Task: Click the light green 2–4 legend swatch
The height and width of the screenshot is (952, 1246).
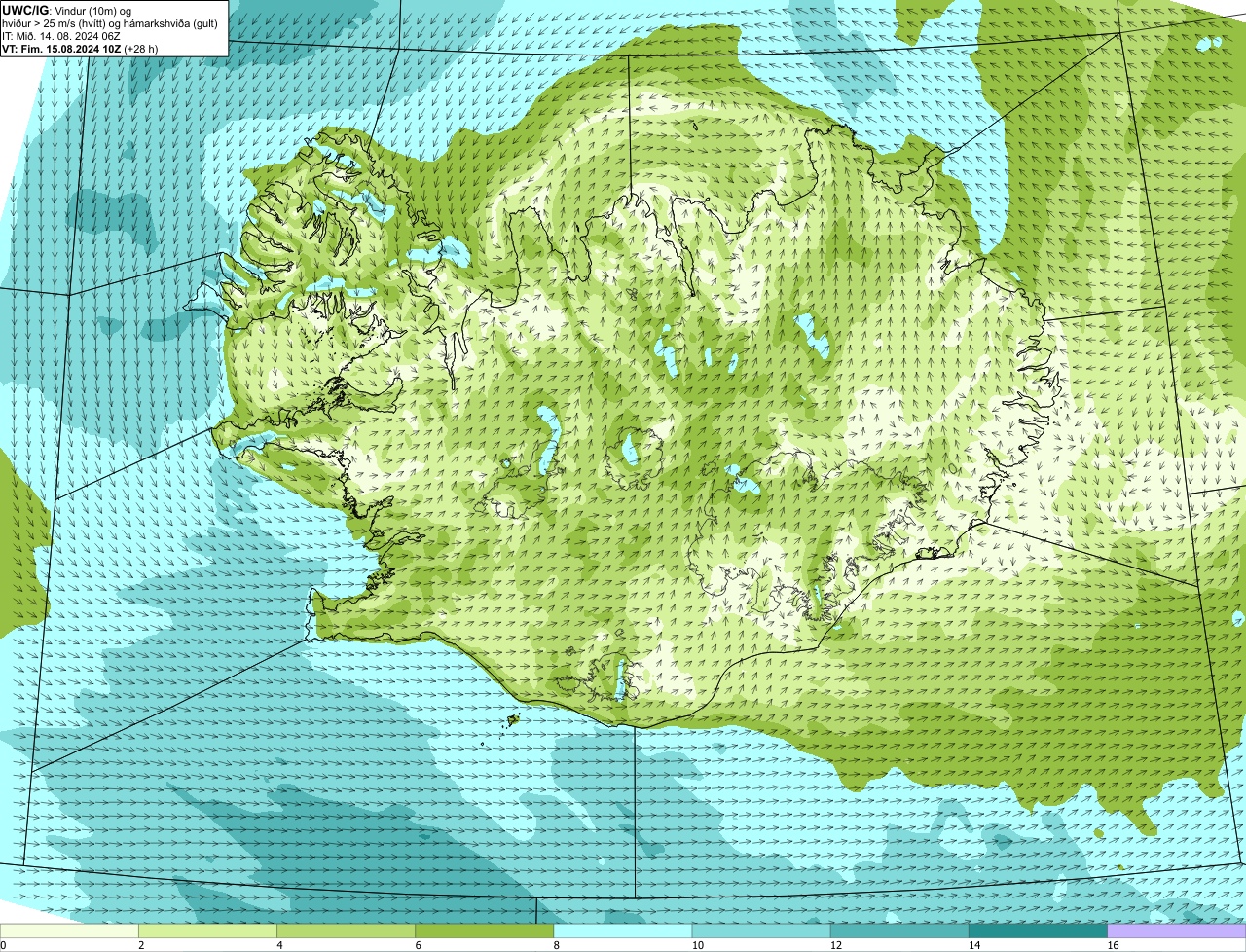Action: click(x=208, y=932)
